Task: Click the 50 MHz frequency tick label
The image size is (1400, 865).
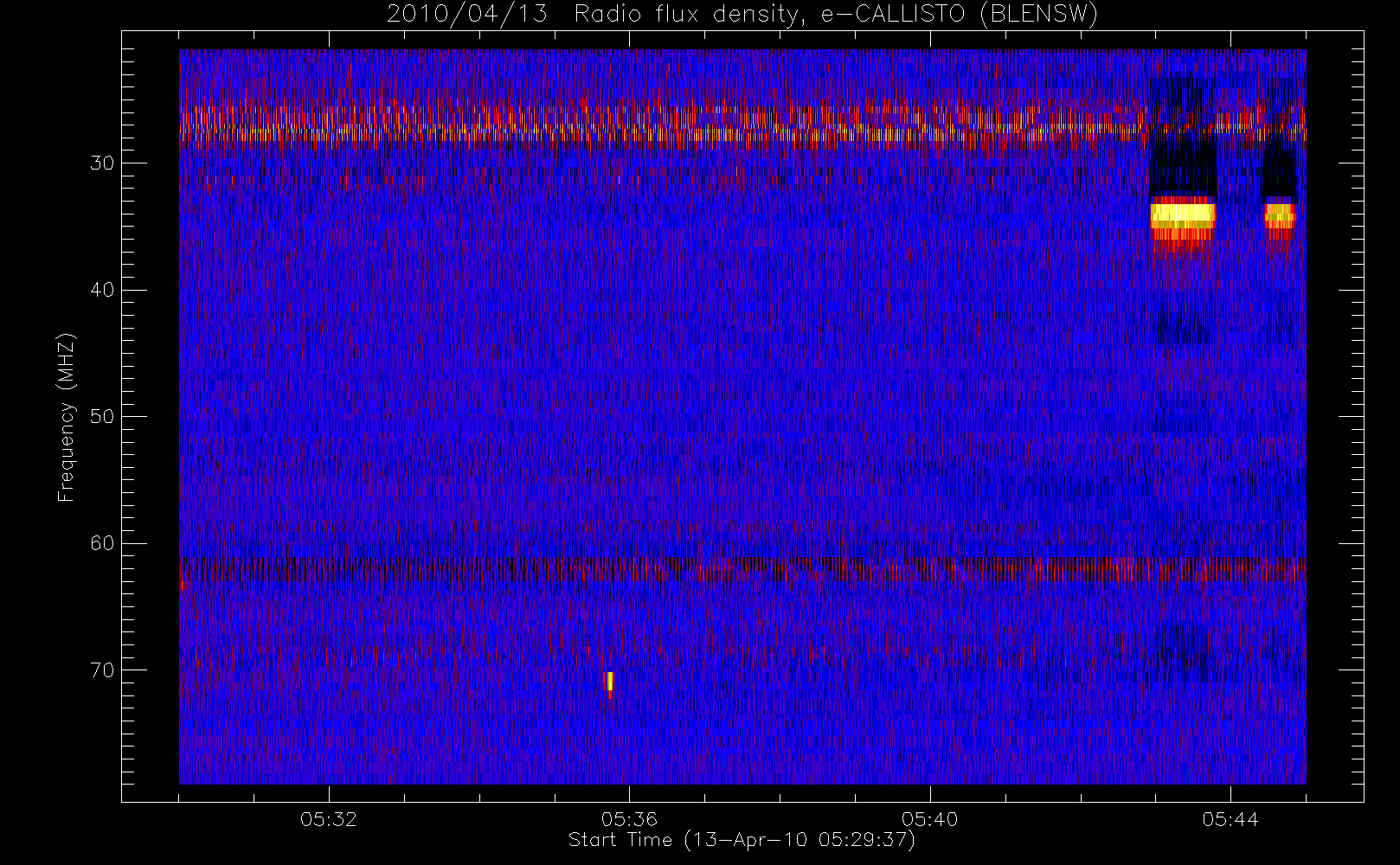Action: (102, 417)
